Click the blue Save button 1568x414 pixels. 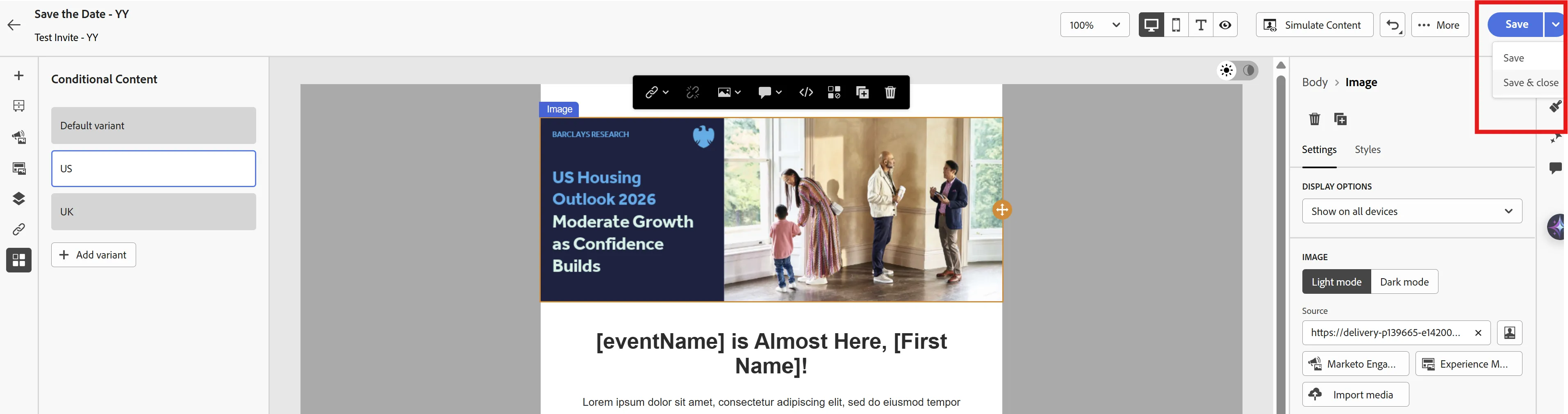click(x=1516, y=25)
